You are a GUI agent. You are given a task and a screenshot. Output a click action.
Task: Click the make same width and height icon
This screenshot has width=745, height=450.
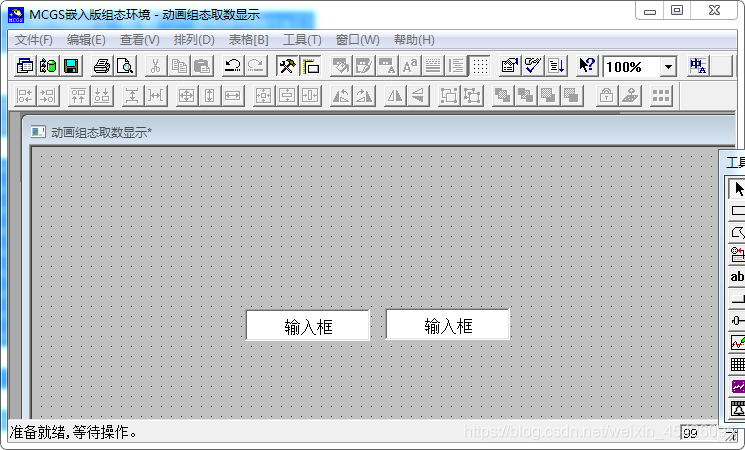click(186, 96)
